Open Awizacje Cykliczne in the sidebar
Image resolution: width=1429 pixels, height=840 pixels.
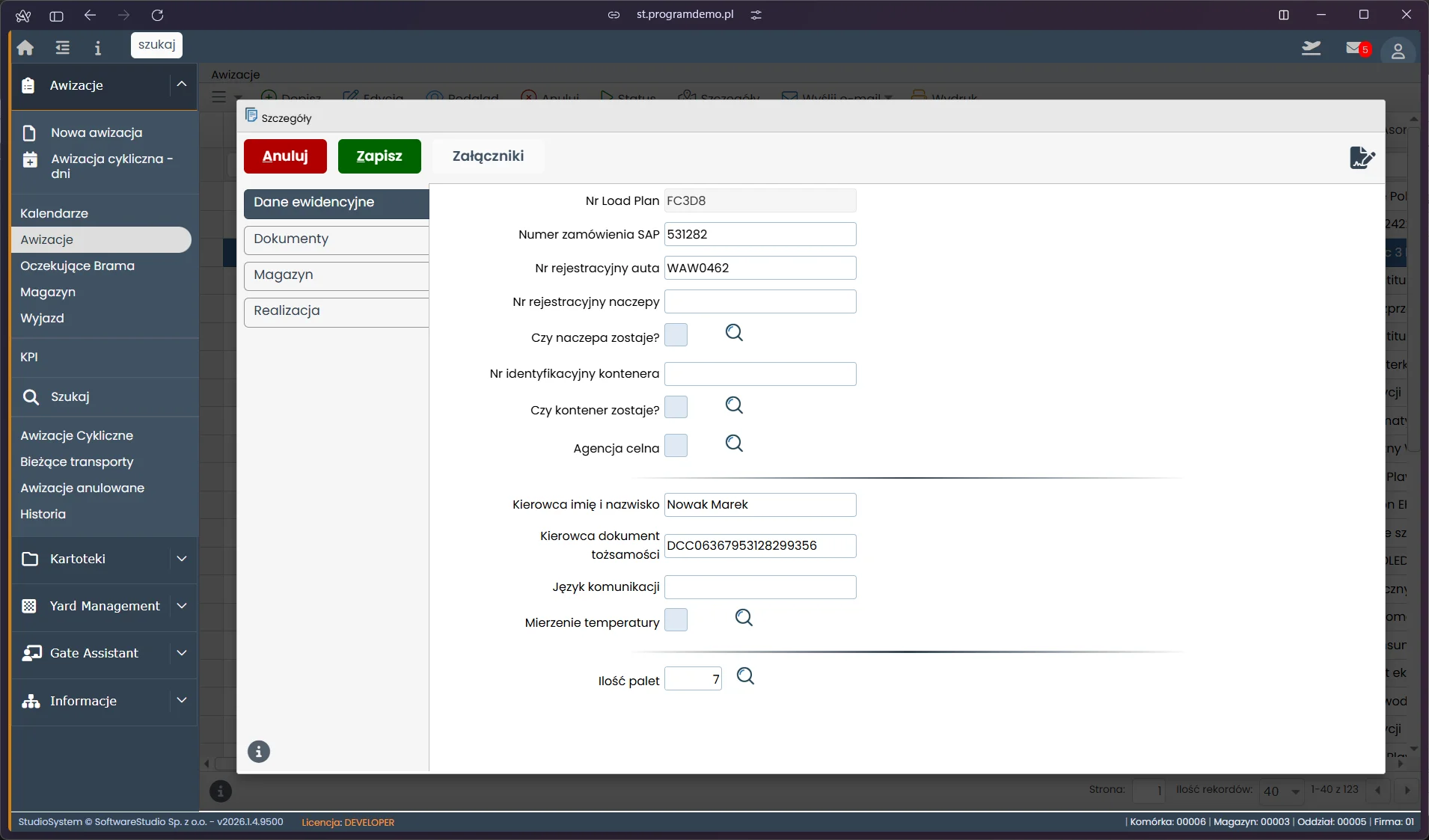[x=76, y=436]
